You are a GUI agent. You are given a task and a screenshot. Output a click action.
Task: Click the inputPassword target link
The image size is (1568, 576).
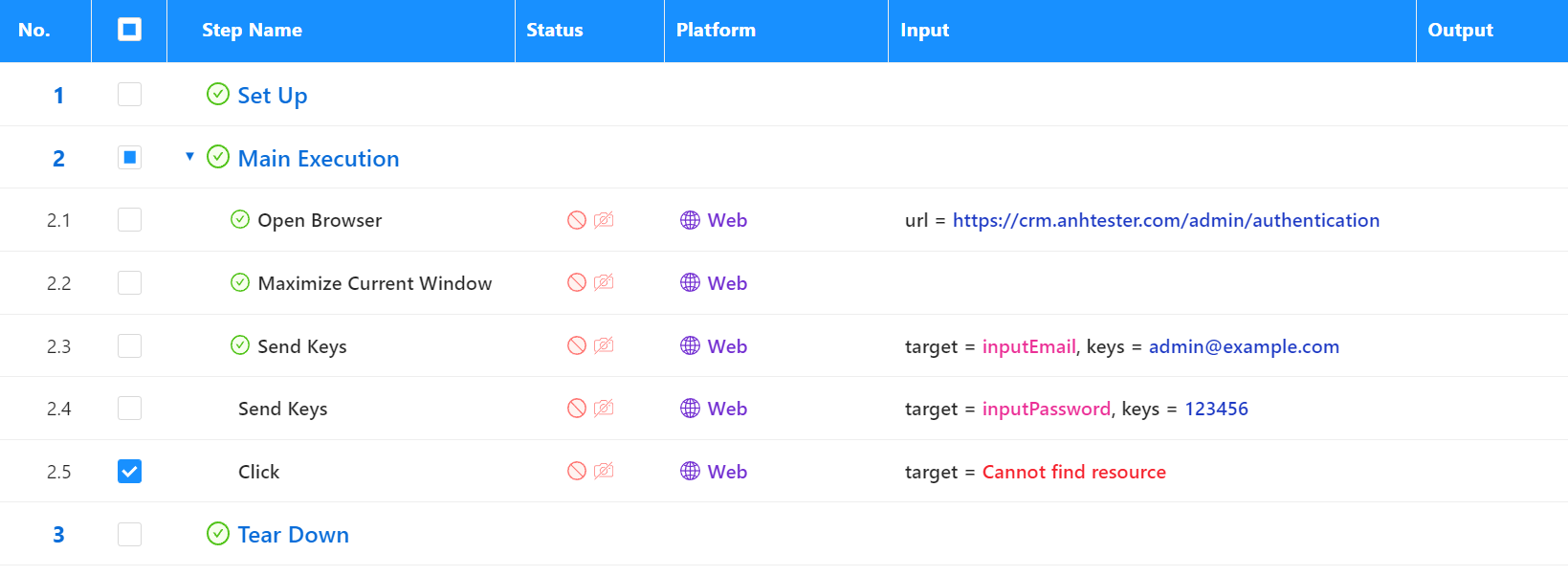[1046, 409]
